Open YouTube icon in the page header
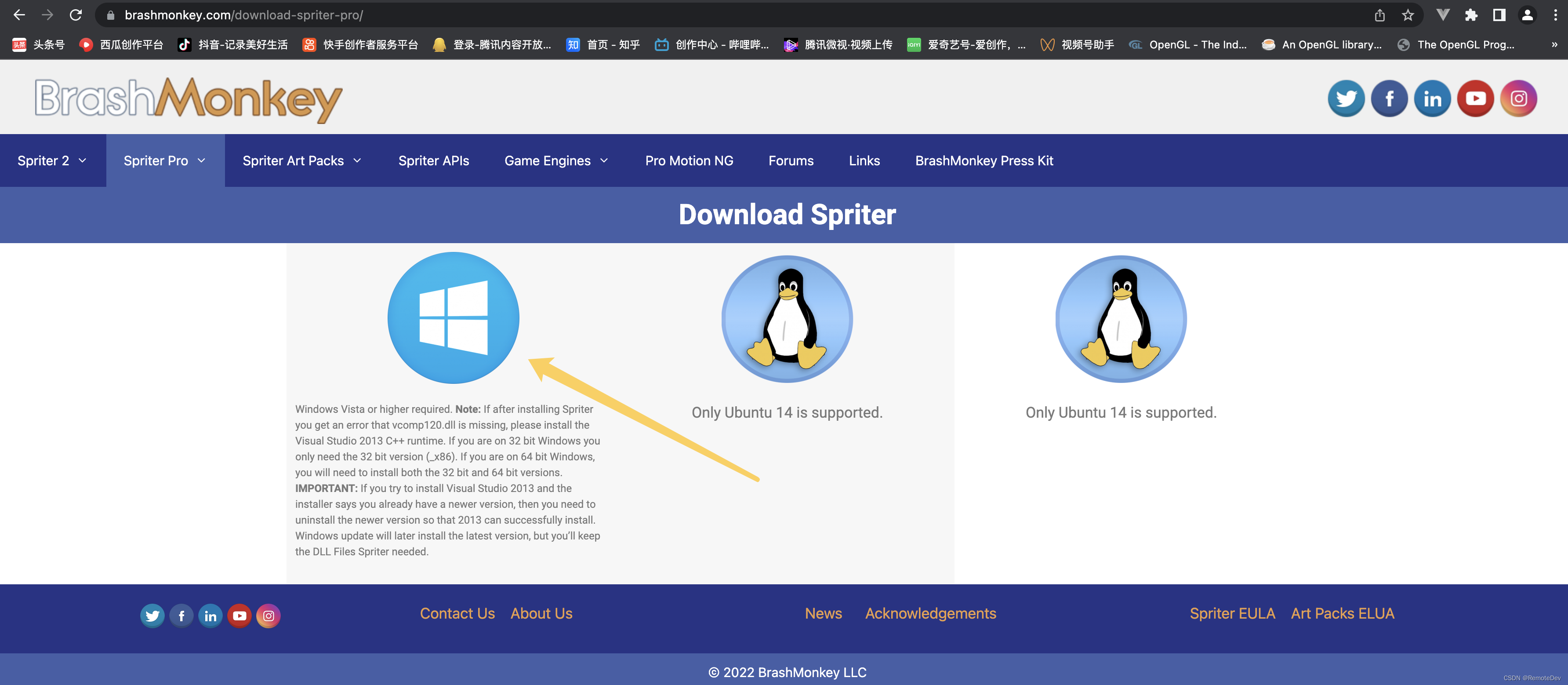Image resolution: width=1568 pixels, height=685 pixels. pos(1475,98)
